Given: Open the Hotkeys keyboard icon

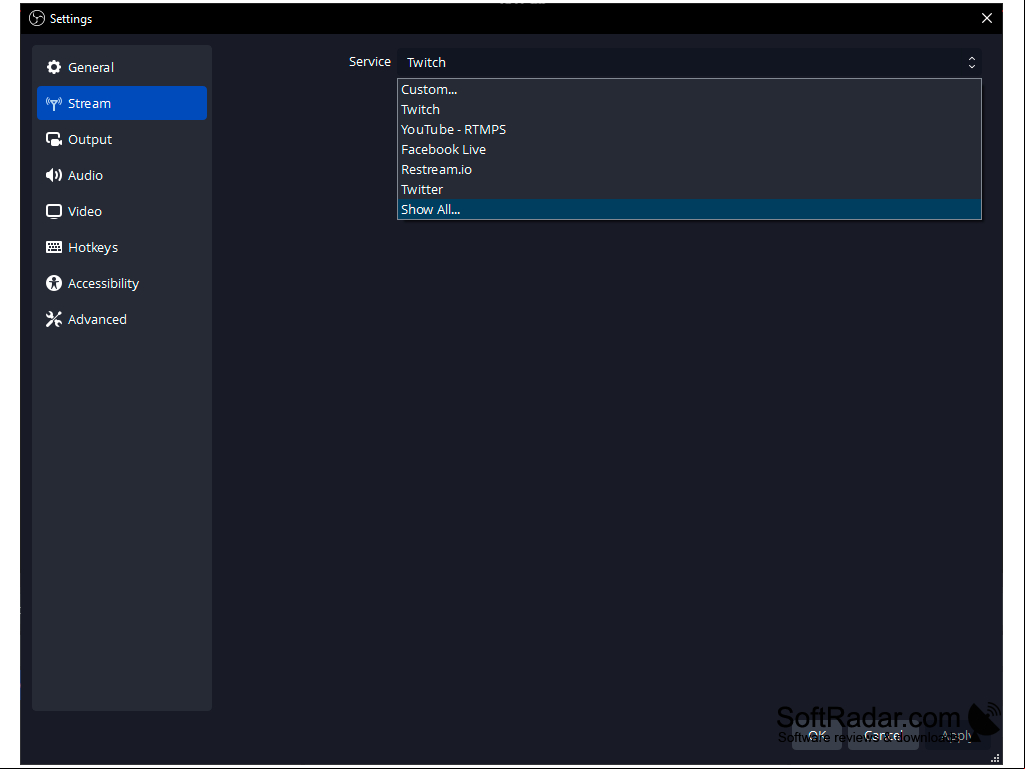Looking at the screenshot, I should pos(54,247).
